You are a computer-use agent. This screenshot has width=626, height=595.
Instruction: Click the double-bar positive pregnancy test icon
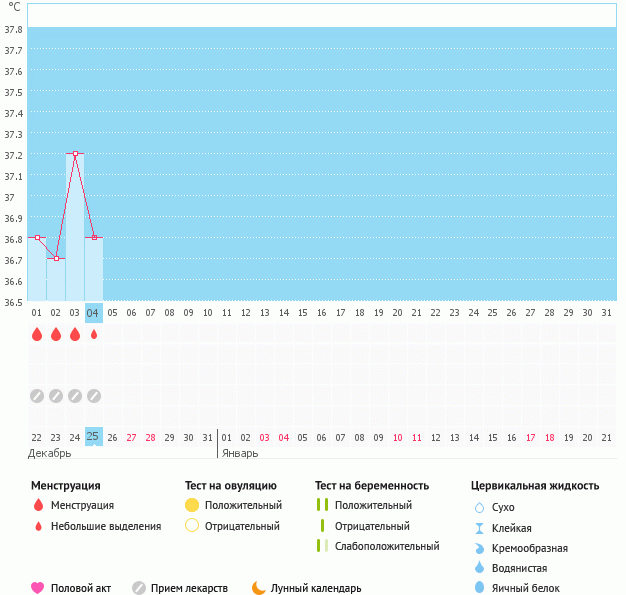pos(322,505)
